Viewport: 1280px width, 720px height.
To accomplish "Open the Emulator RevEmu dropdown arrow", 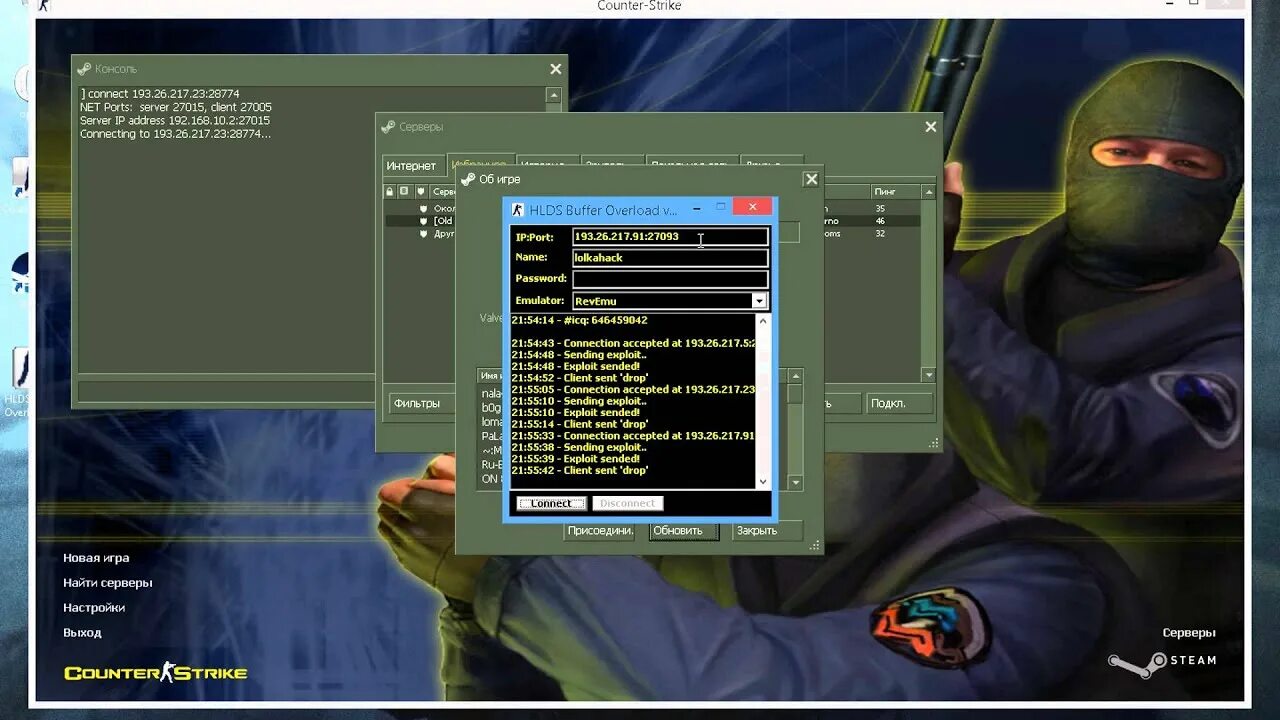I will (759, 301).
